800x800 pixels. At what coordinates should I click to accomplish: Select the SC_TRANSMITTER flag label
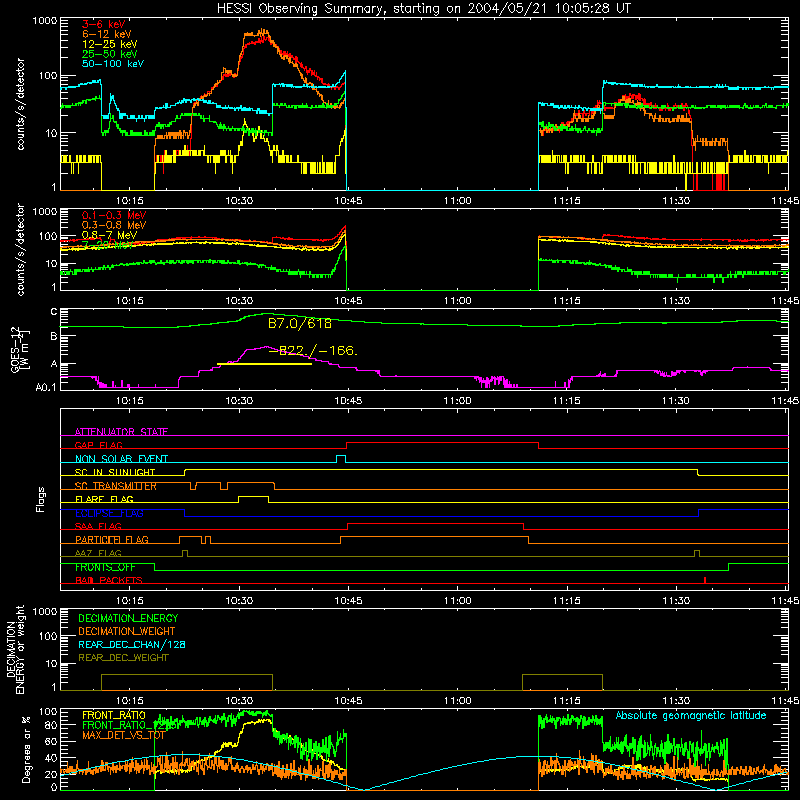point(116,486)
